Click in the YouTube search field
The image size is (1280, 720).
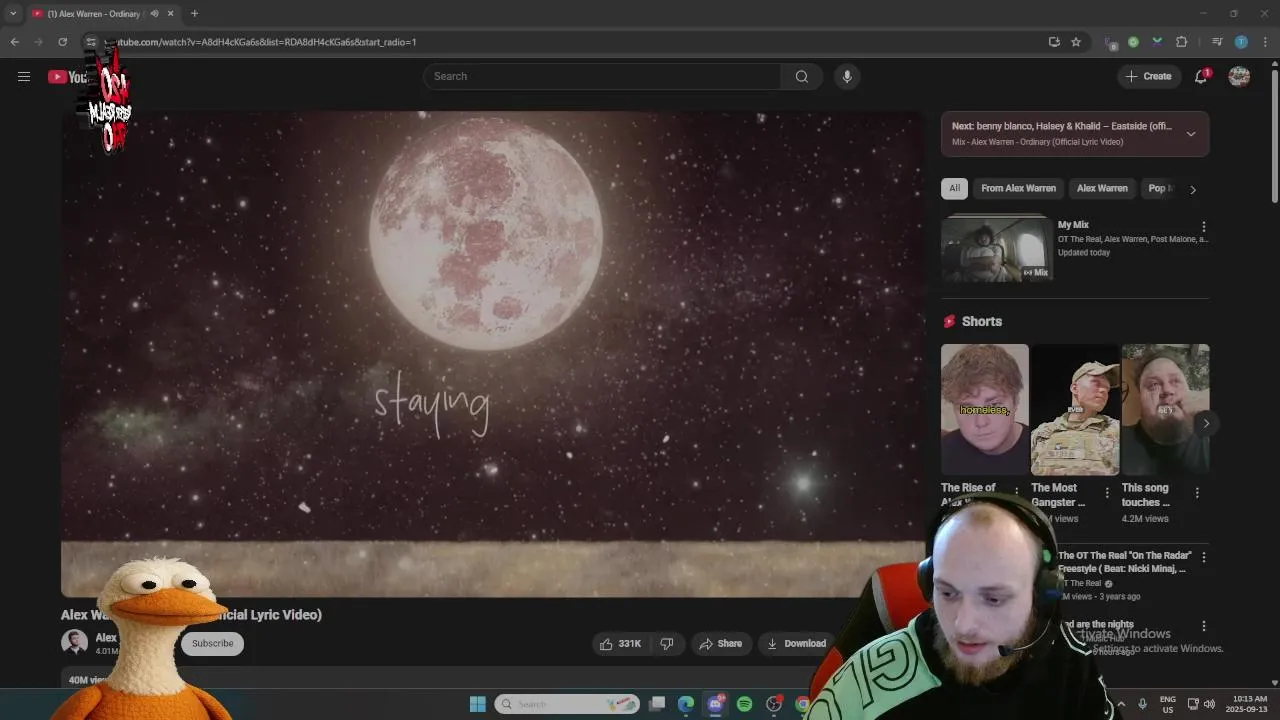pyautogui.click(x=602, y=77)
